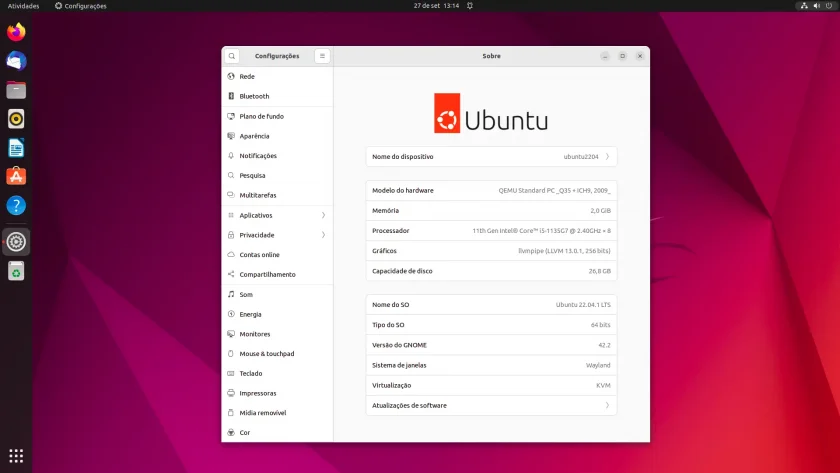Click the power icon in top bar

coord(829,5)
